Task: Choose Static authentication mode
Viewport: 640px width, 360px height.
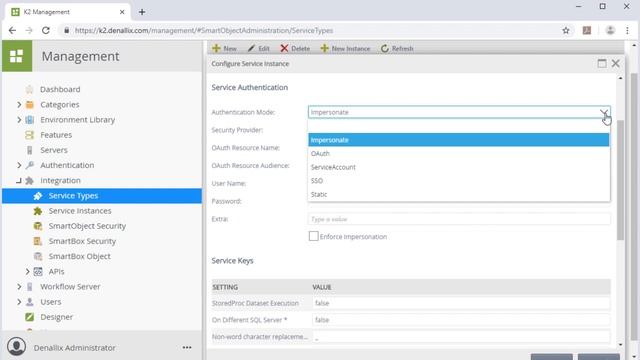Action: tap(459, 194)
